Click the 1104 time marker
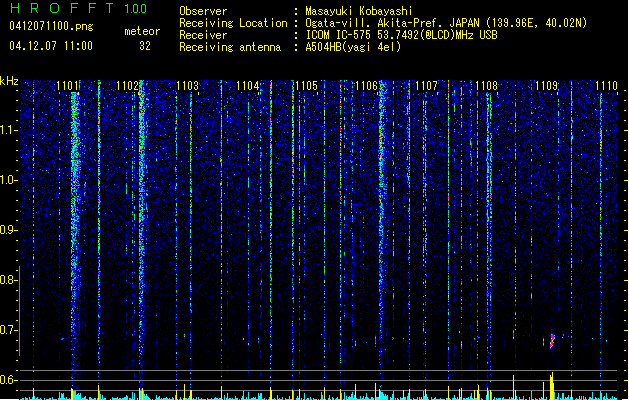This screenshot has height=400, width=629. [x=248, y=86]
